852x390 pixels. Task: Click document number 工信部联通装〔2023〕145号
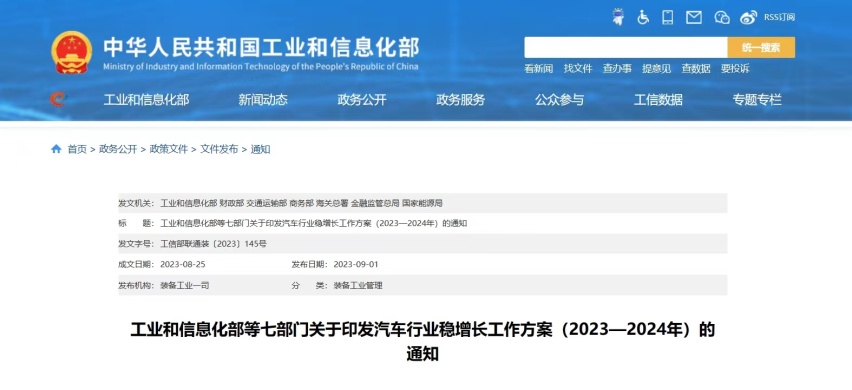[x=214, y=244]
